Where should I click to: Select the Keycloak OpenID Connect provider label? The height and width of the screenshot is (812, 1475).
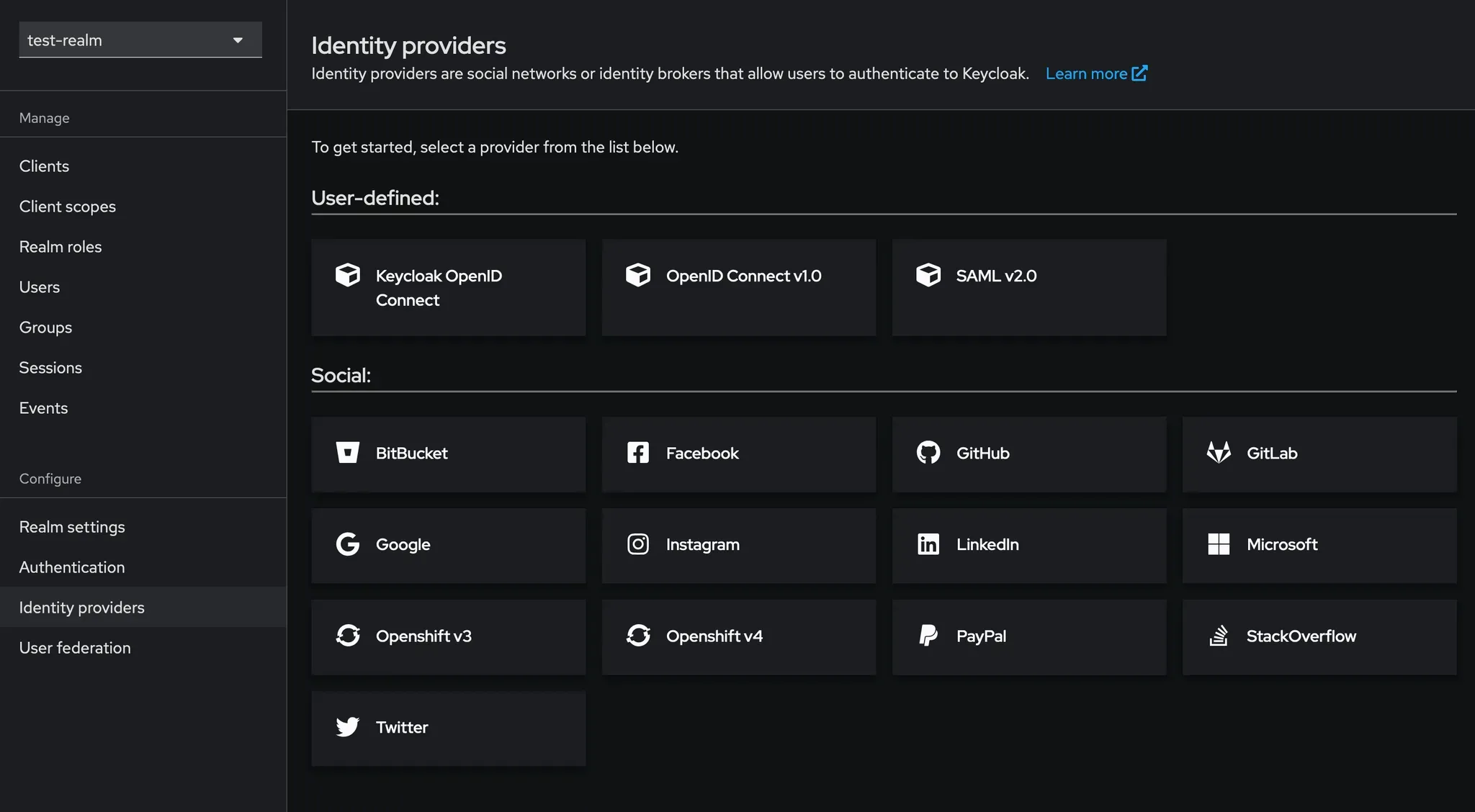[x=439, y=288]
